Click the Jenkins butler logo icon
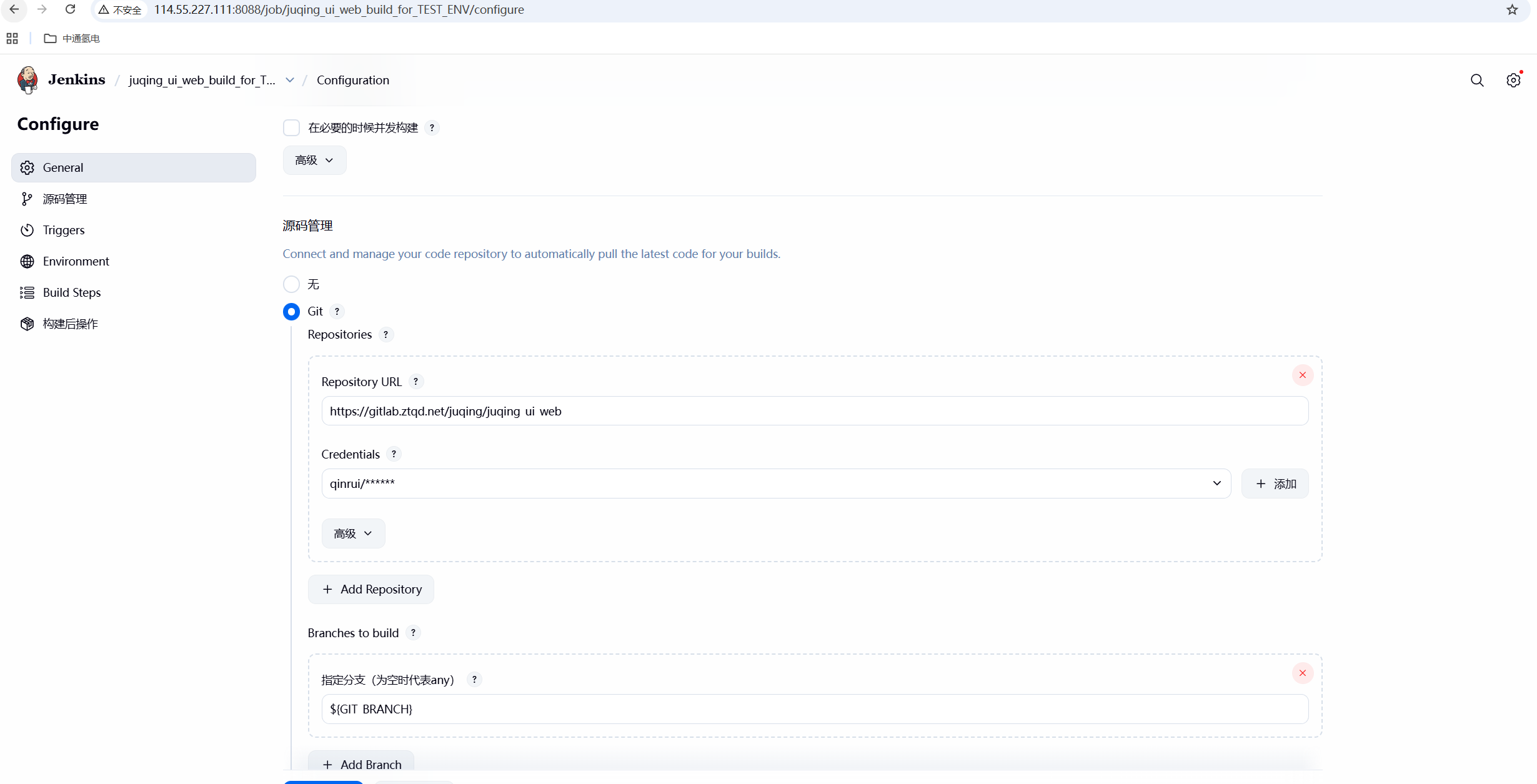Viewport: 1537px width, 784px height. click(x=27, y=80)
